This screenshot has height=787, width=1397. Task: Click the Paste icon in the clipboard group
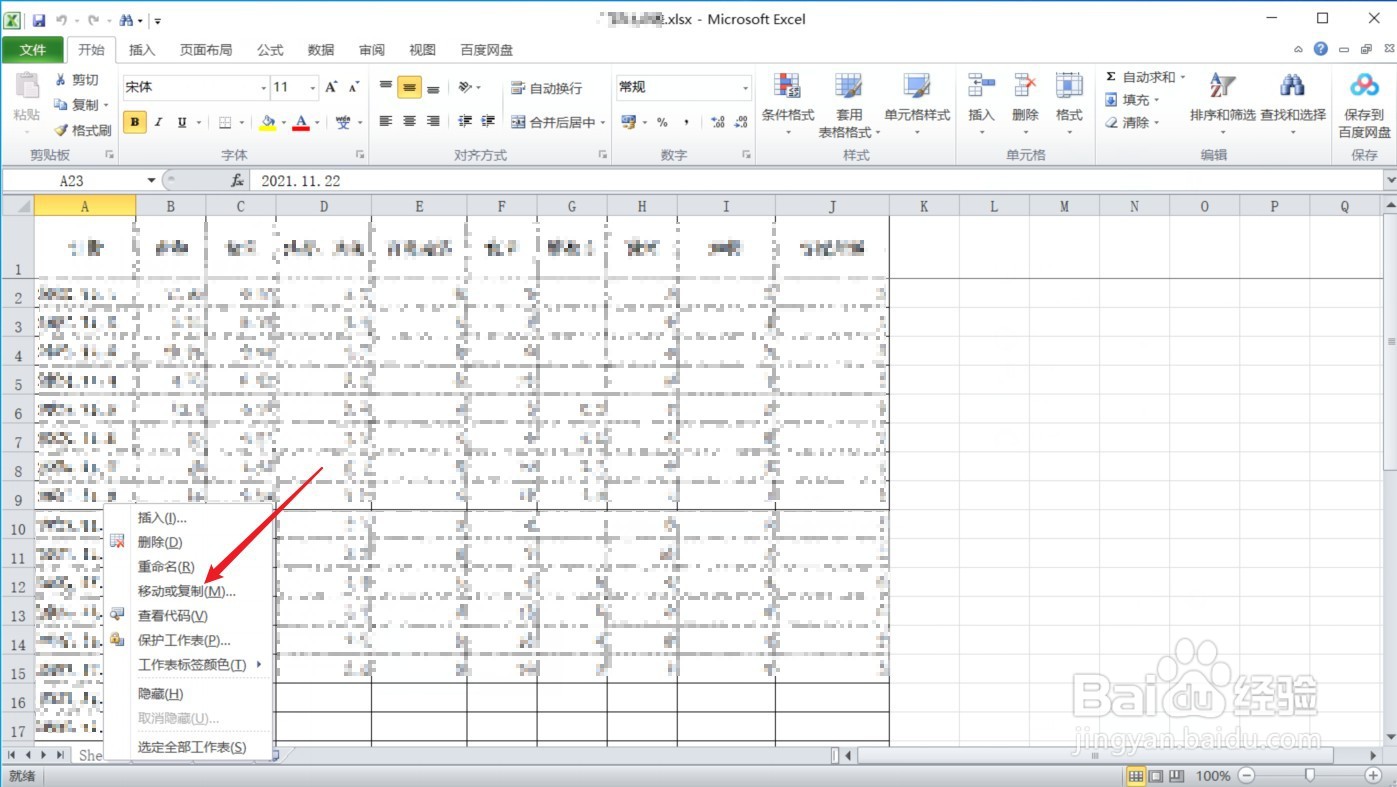[27, 87]
